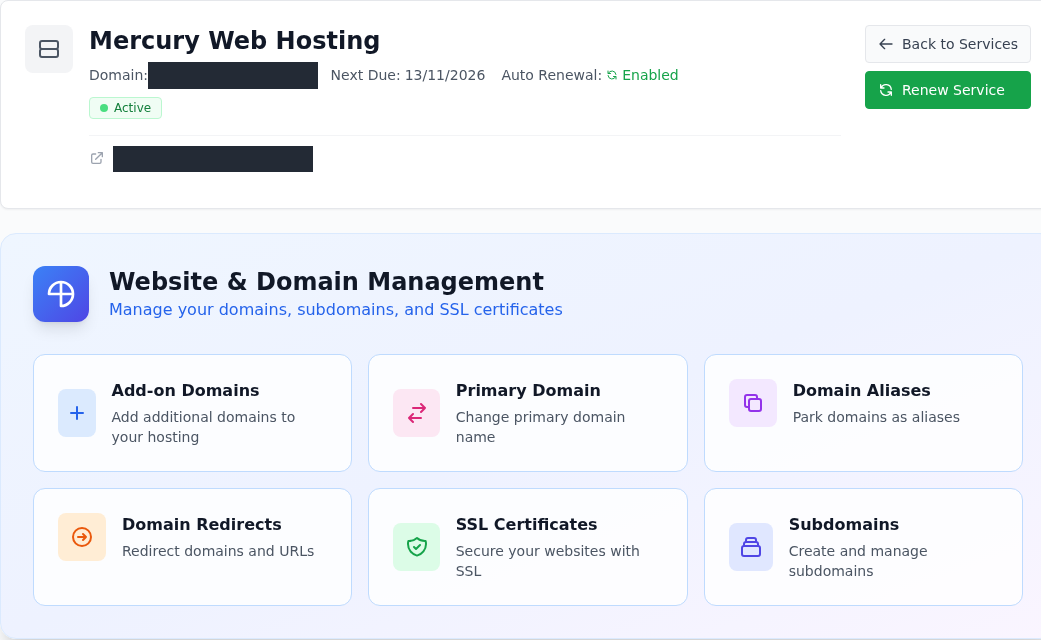The image size is (1041, 640).
Task: Click the SSL Certificates shield icon
Action: (416, 547)
